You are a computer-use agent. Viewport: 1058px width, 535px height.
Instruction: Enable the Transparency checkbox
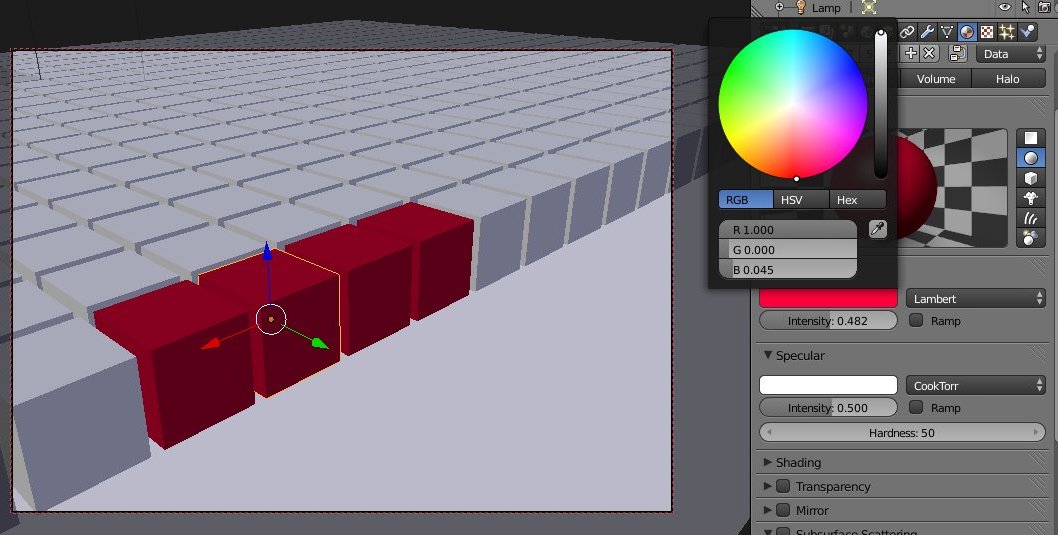(783, 486)
